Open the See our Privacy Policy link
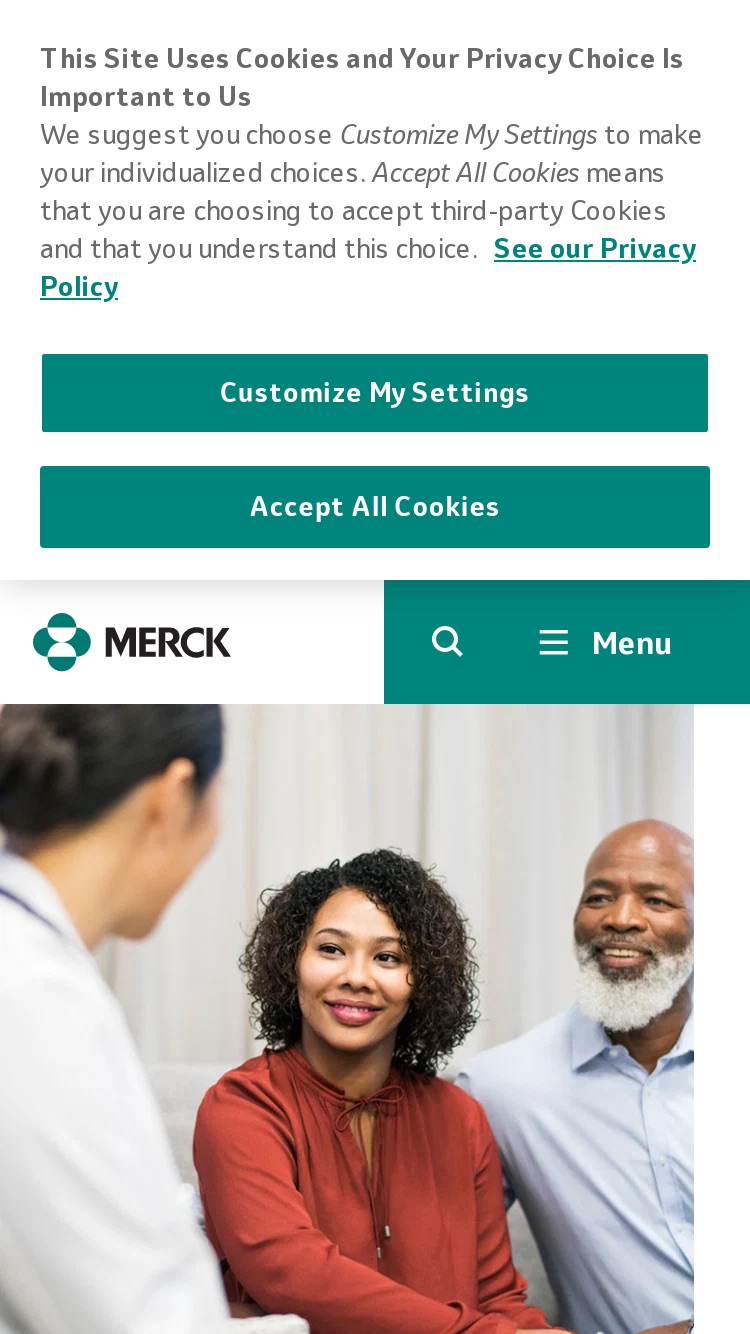 [368, 267]
